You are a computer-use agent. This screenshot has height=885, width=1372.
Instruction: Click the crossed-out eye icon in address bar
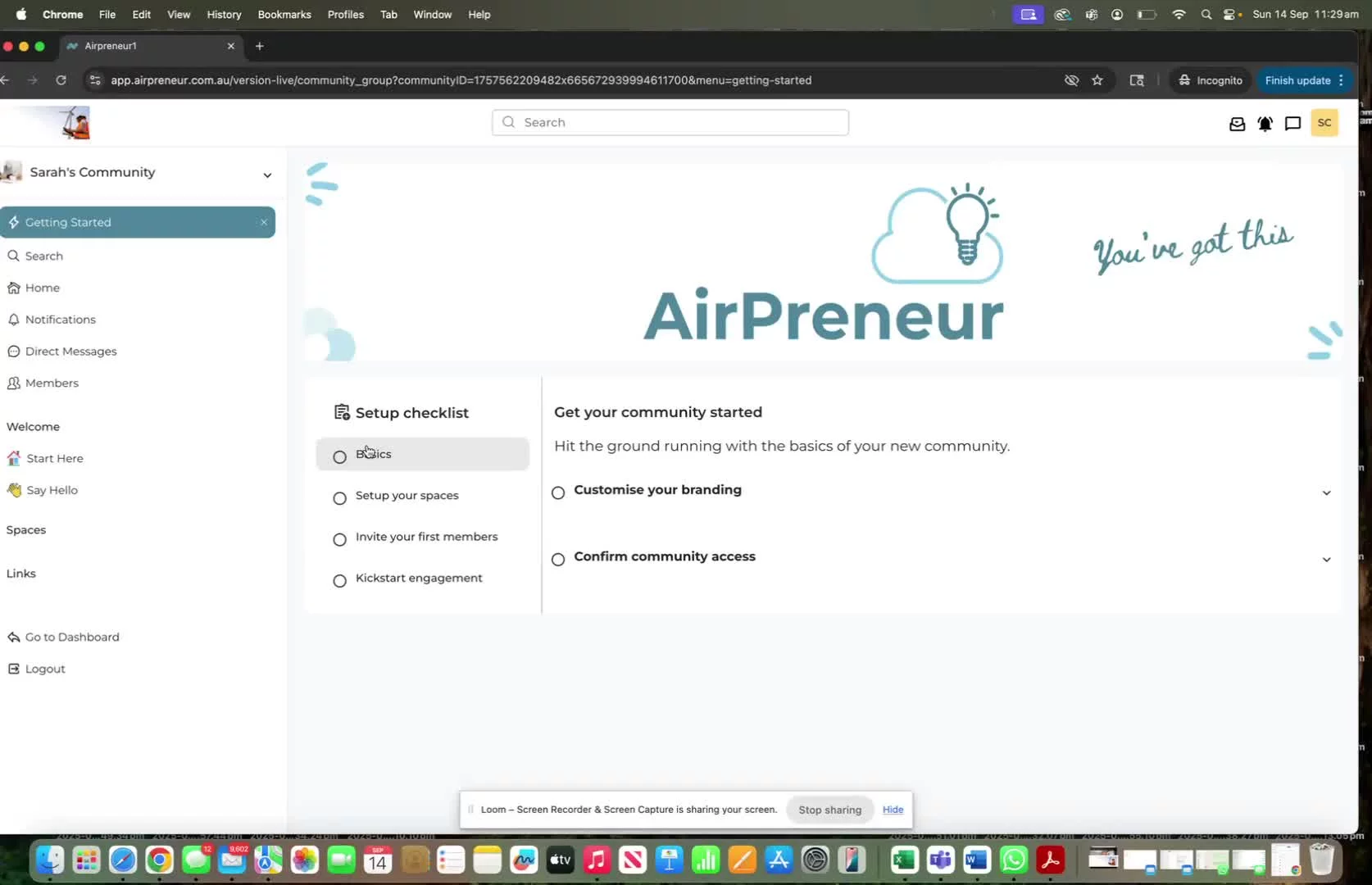[1071, 80]
